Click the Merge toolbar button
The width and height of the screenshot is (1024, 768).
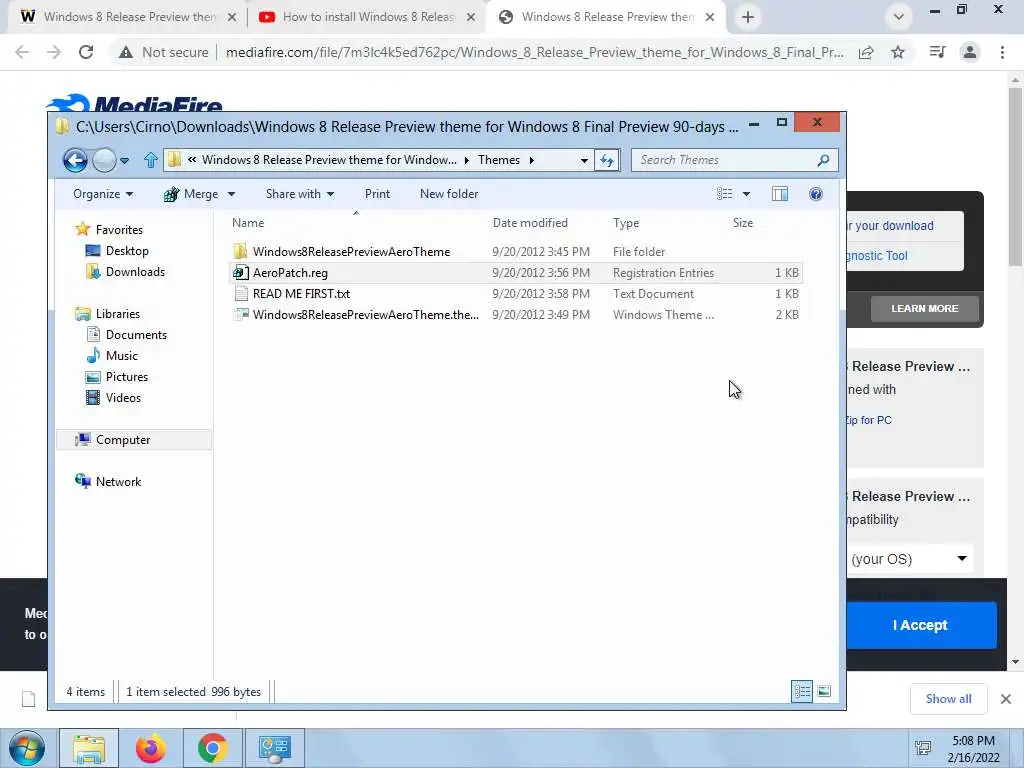coord(191,194)
